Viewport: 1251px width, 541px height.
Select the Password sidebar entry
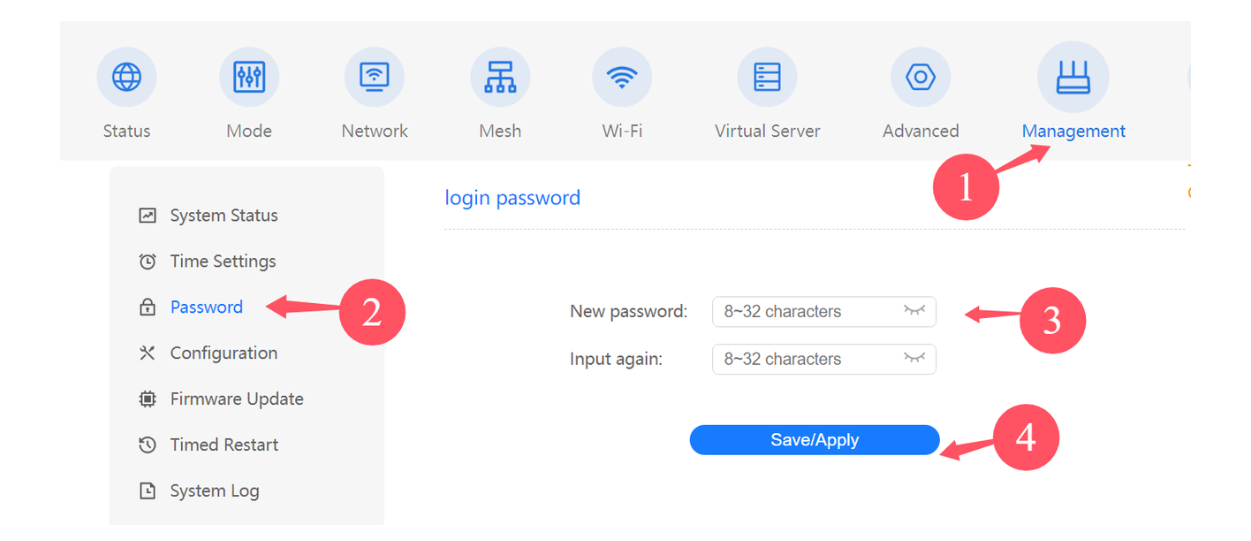191,307
